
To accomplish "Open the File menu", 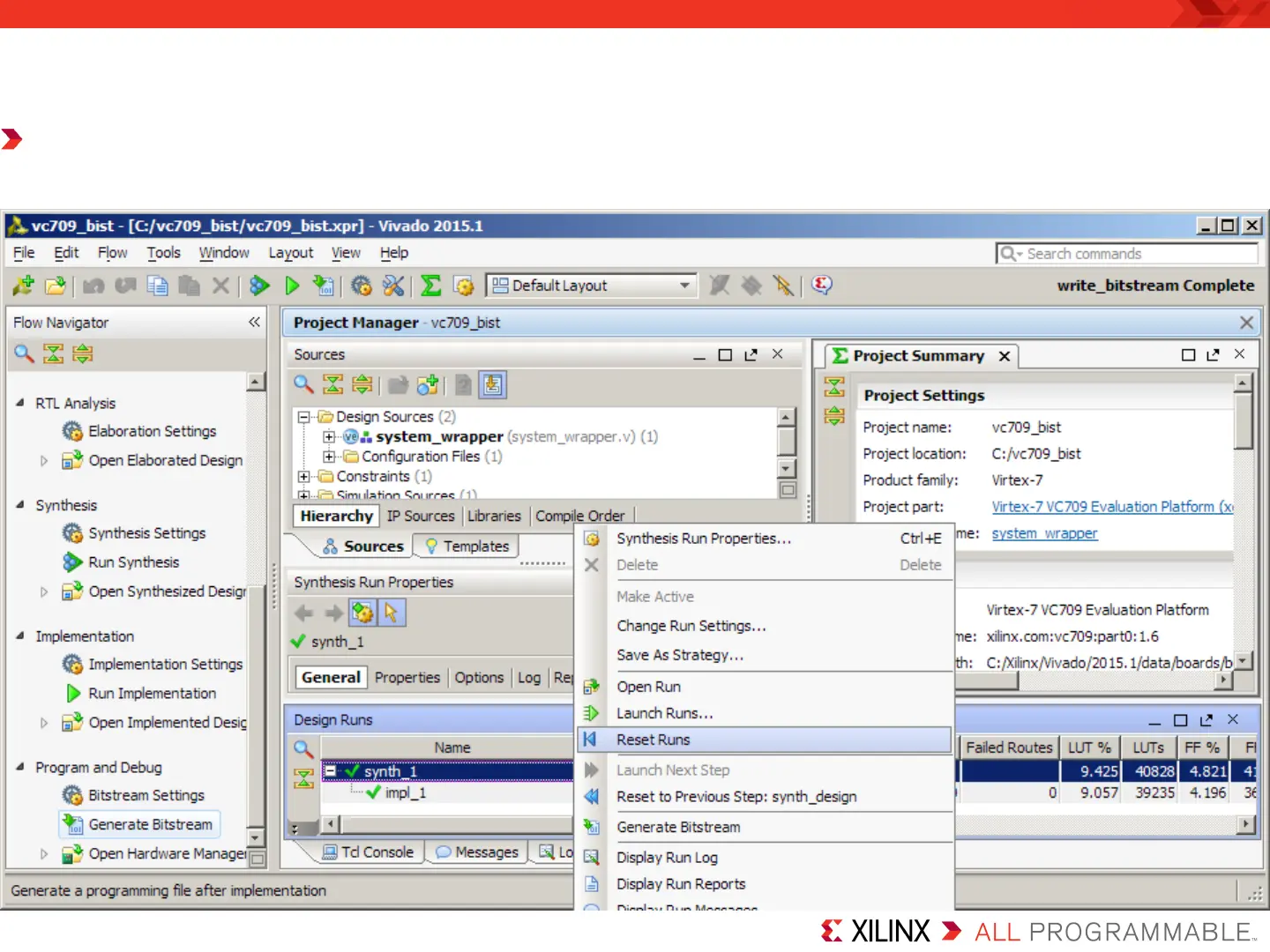I will [x=24, y=253].
